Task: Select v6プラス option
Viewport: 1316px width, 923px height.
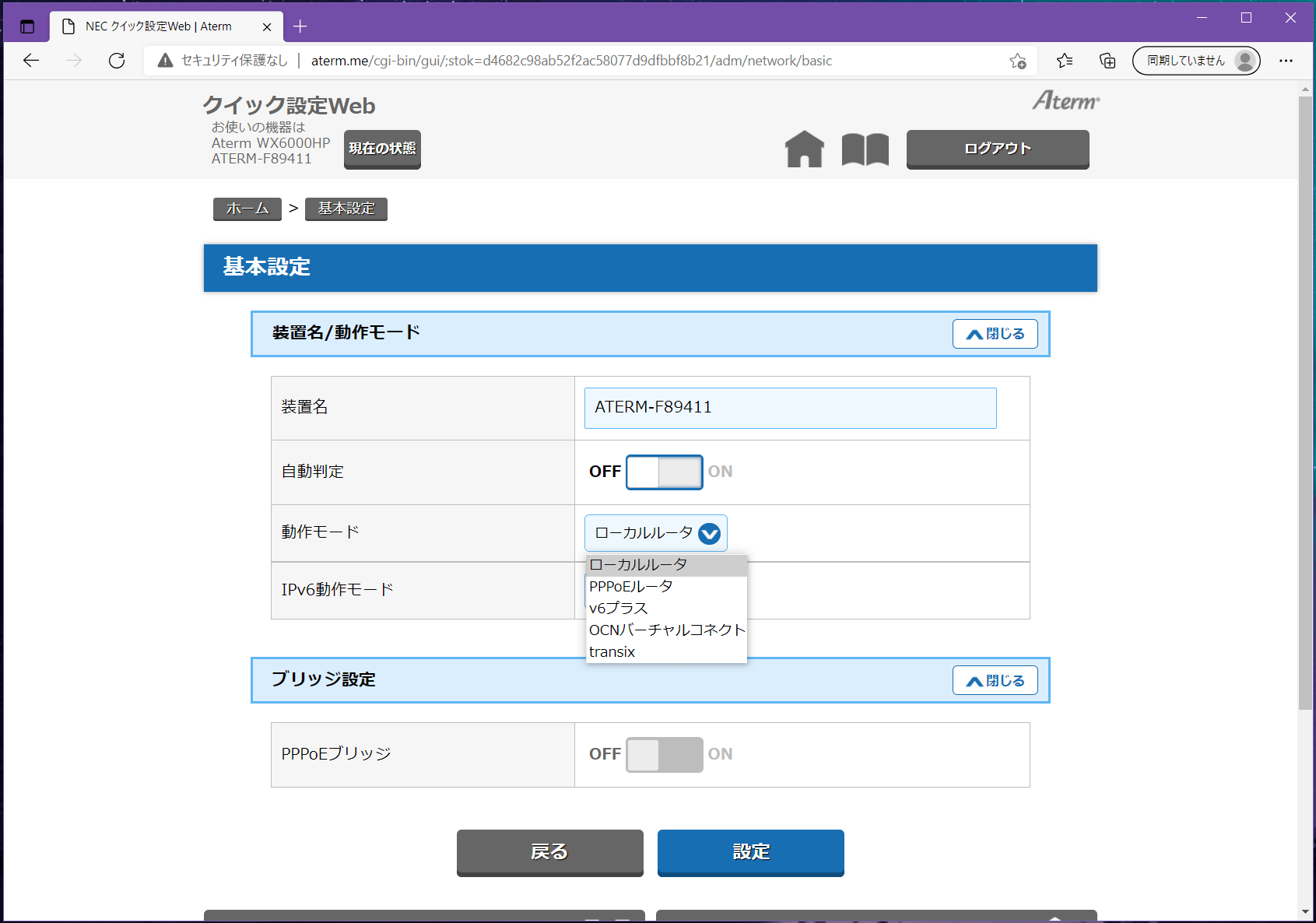Action: [666, 609]
